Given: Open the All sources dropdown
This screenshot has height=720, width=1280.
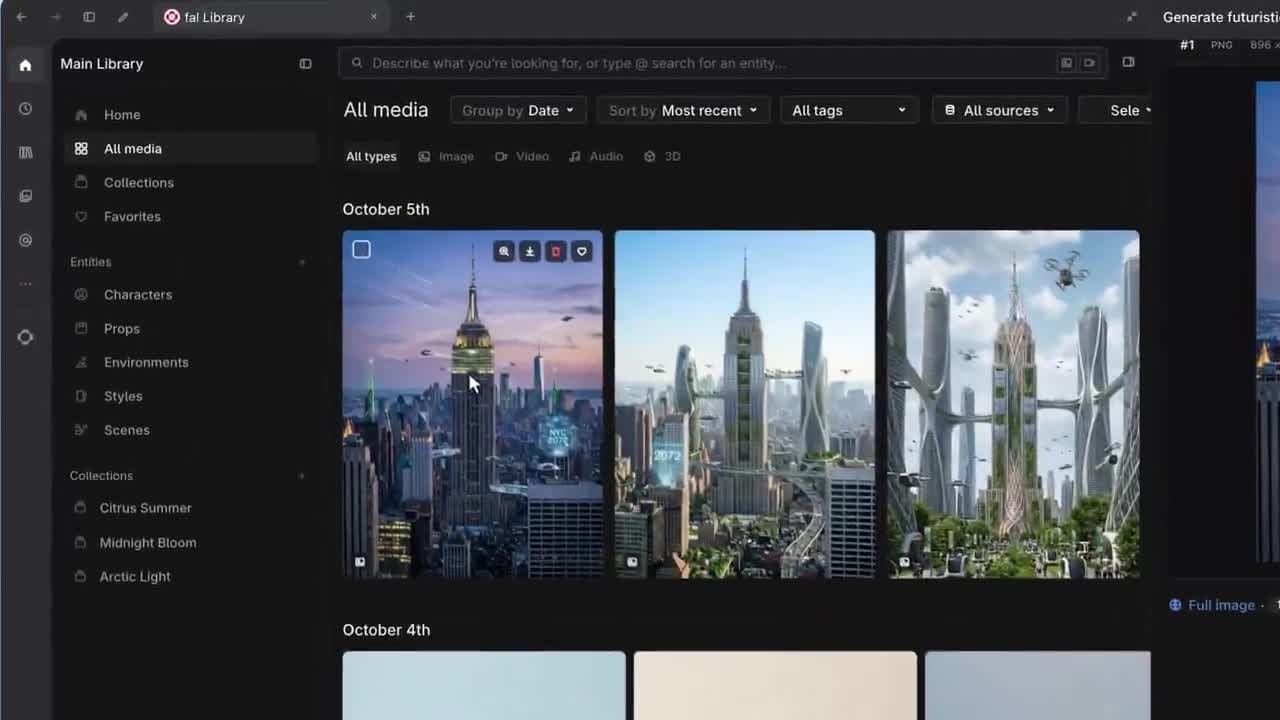Looking at the screenshot, I should pyautogui.click(x=999, y=110).
